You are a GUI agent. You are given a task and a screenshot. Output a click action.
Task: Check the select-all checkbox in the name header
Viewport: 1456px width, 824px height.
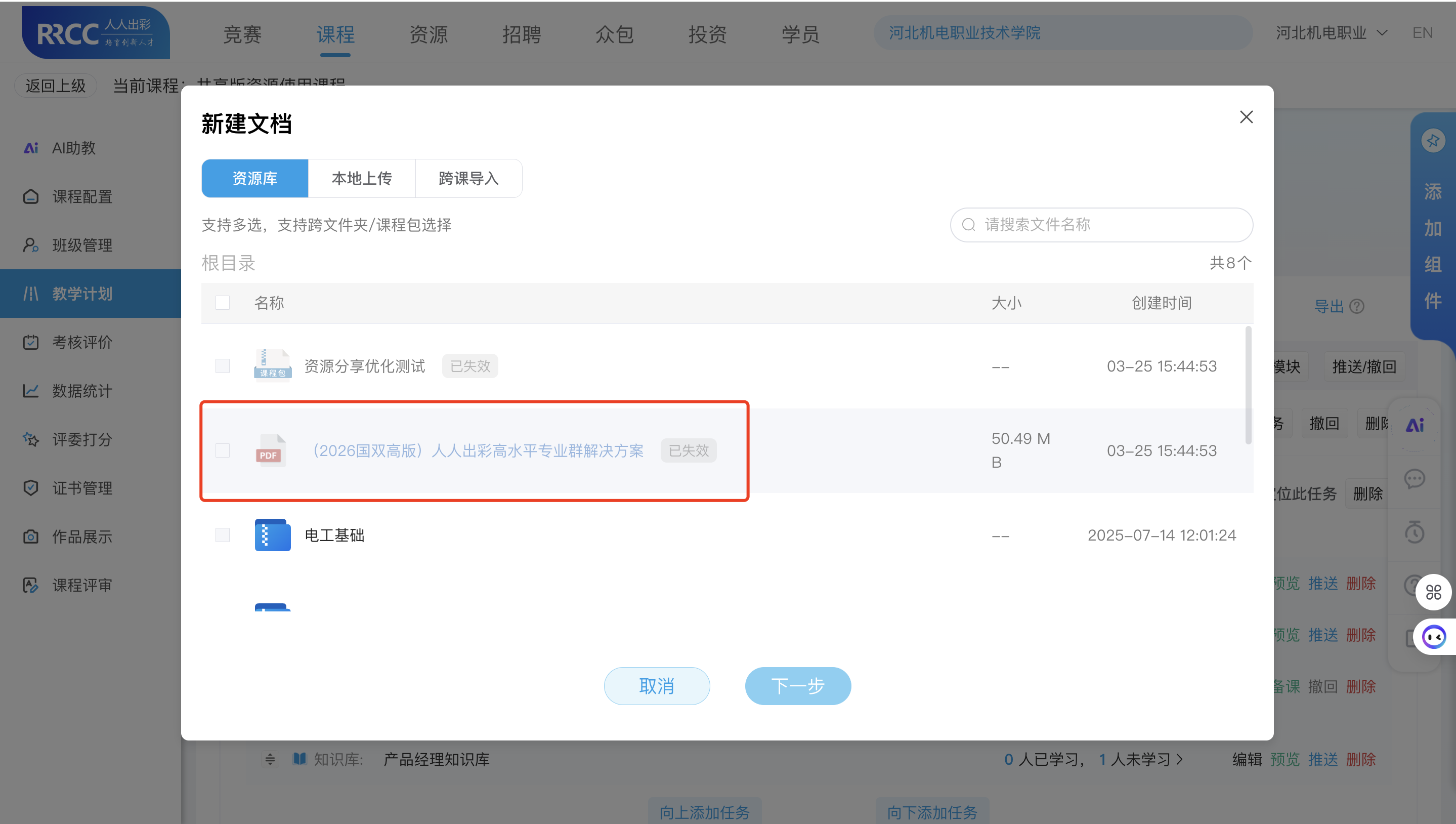(x=222, y=303)
